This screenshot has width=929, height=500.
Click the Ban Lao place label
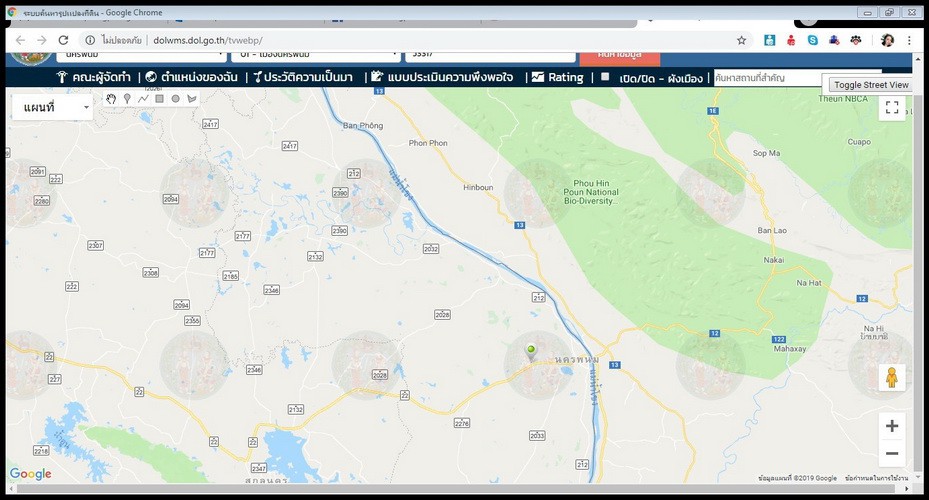click(772, 230)
